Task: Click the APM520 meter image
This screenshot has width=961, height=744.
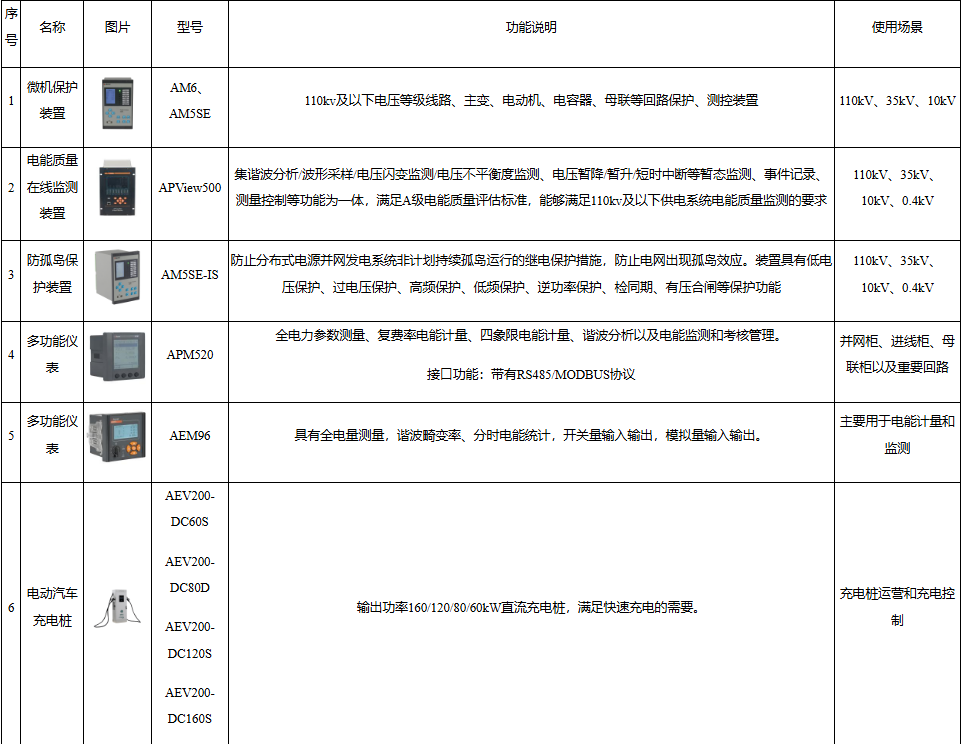Action: coord(117,356)
